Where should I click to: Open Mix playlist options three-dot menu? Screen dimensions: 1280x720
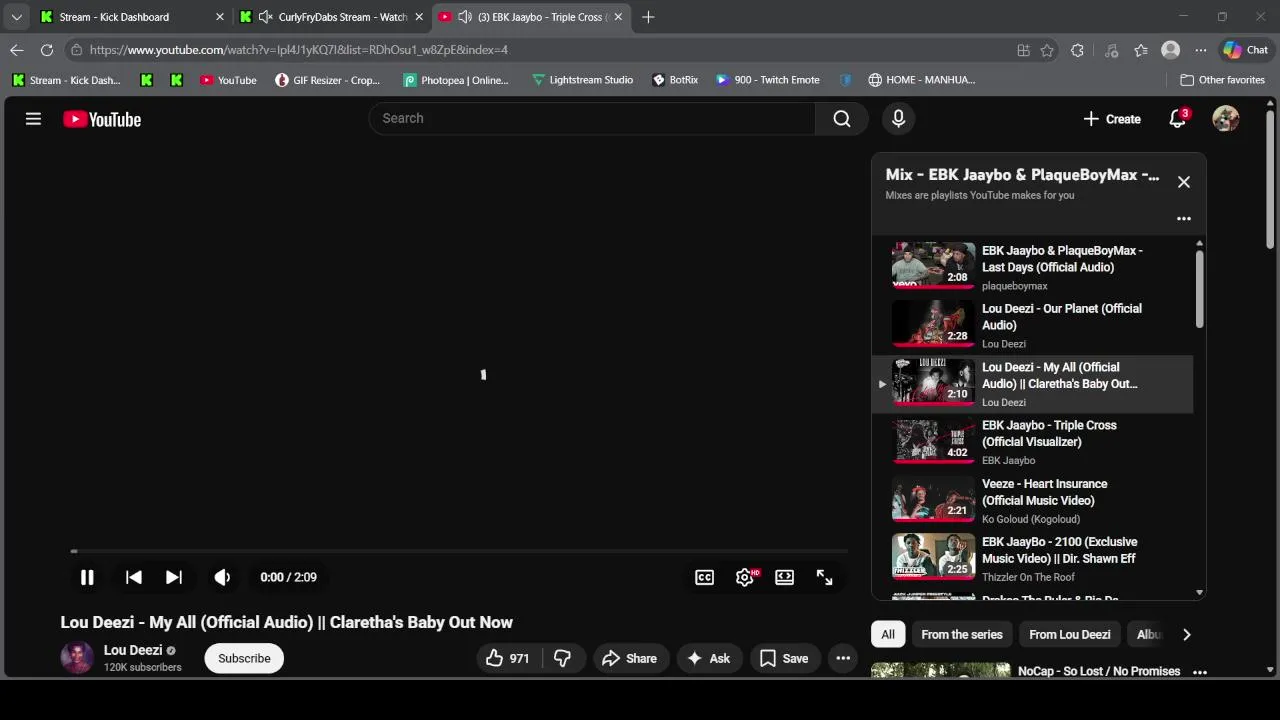1184,218
